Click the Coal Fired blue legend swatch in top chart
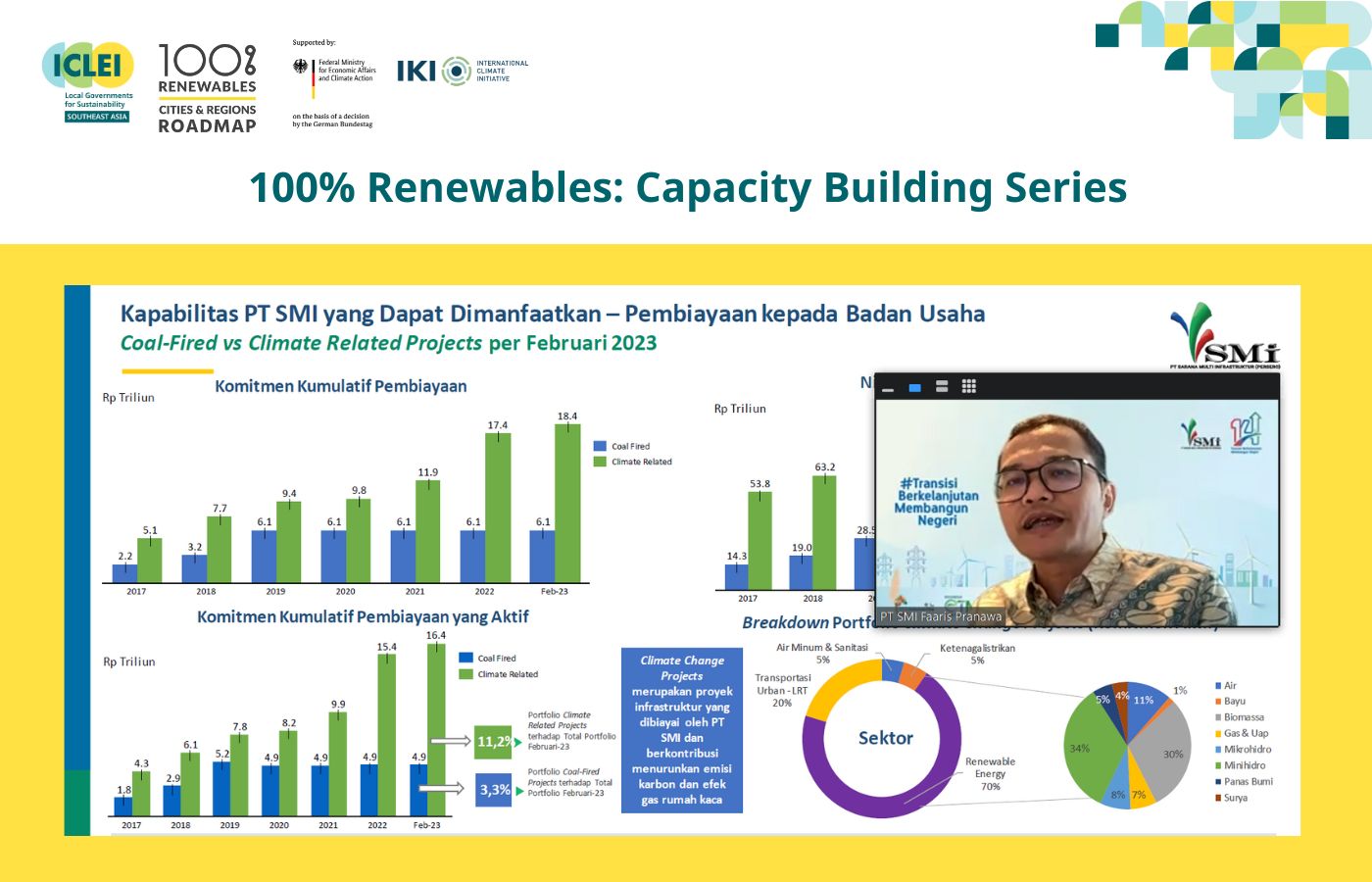The width and height of the screenshot is (1372, 882). pyautogui.click(x=600, y=446)
